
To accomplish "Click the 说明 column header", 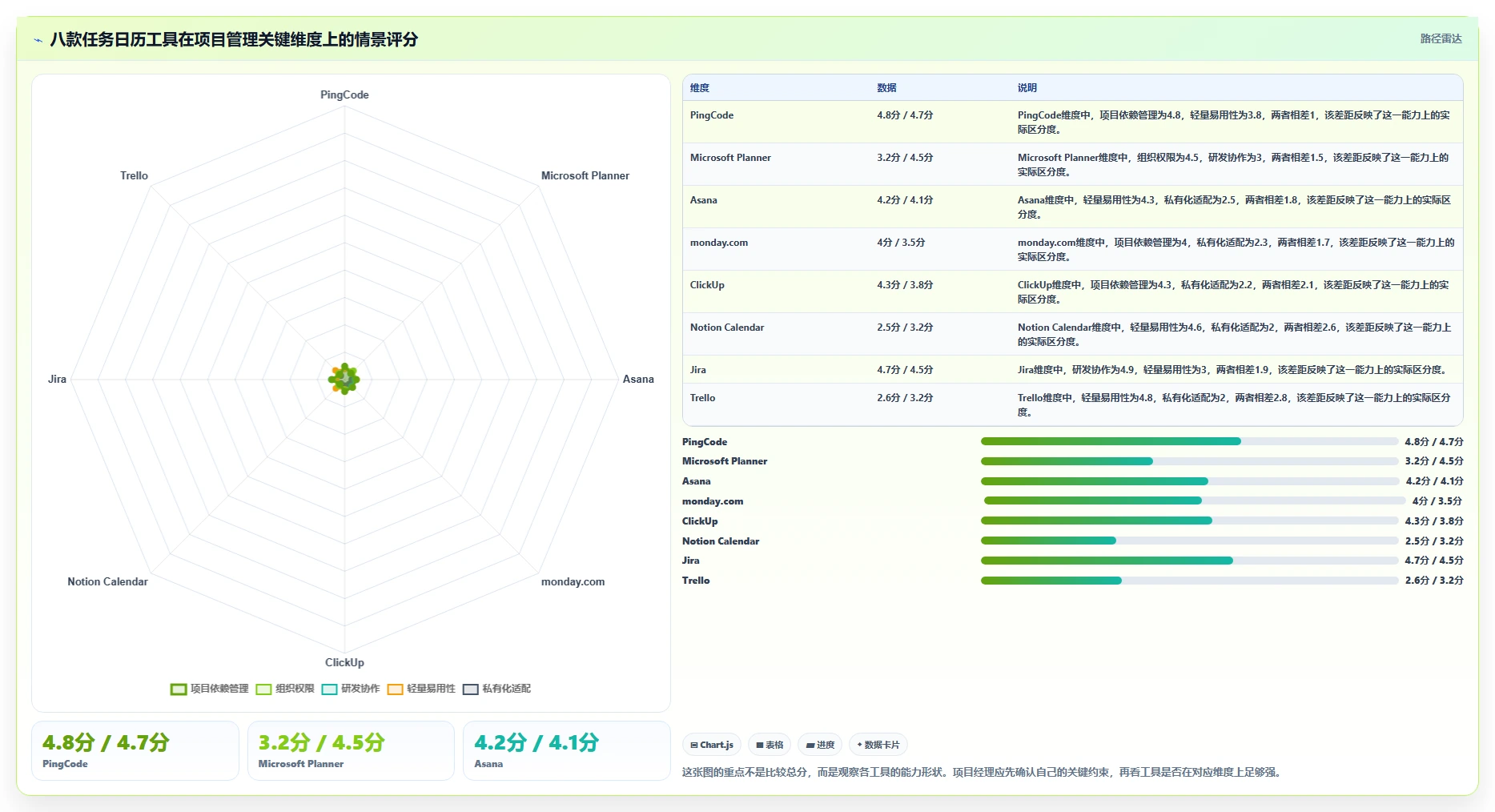I will [x=1027, y=88].
